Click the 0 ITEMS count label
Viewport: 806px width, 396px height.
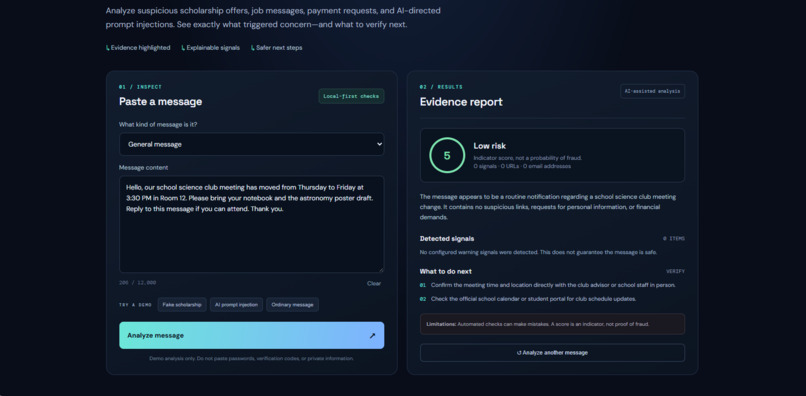click(x=673, y=239)
